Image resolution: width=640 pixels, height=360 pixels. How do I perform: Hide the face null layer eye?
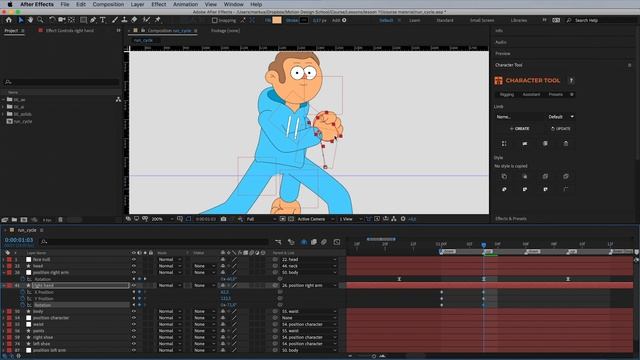pyautogui.click(x=134, y=259)
